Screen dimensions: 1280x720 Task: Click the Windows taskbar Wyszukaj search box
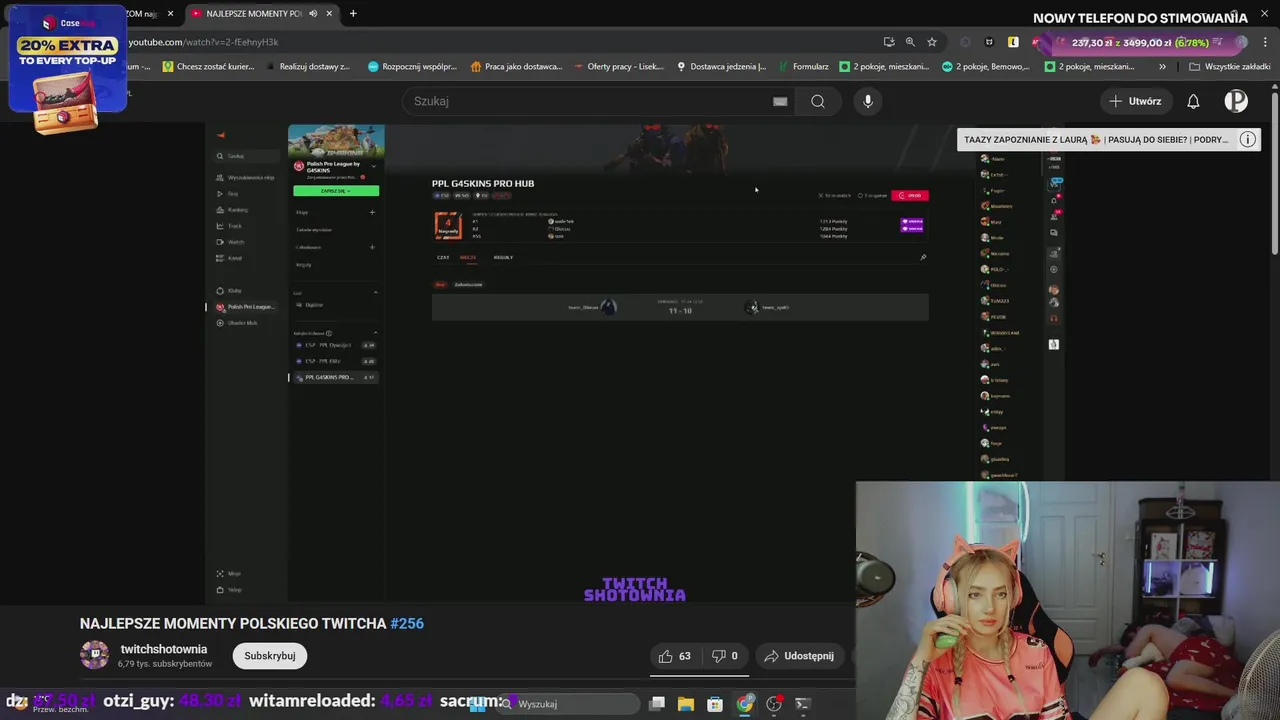pyautogui.click(x=568, y=704)
